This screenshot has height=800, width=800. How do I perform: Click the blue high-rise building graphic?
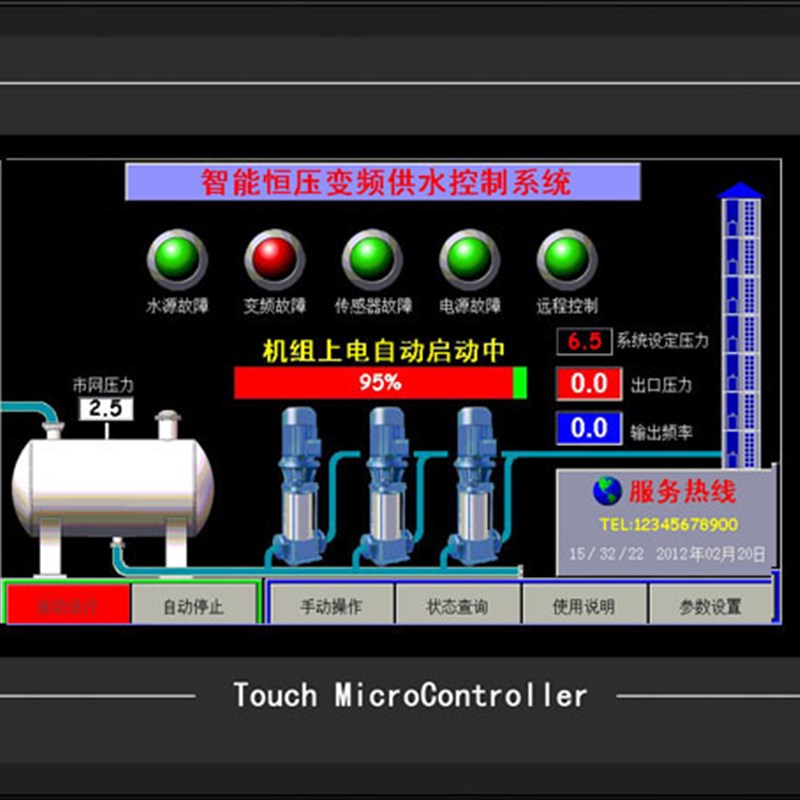point(740,325)
